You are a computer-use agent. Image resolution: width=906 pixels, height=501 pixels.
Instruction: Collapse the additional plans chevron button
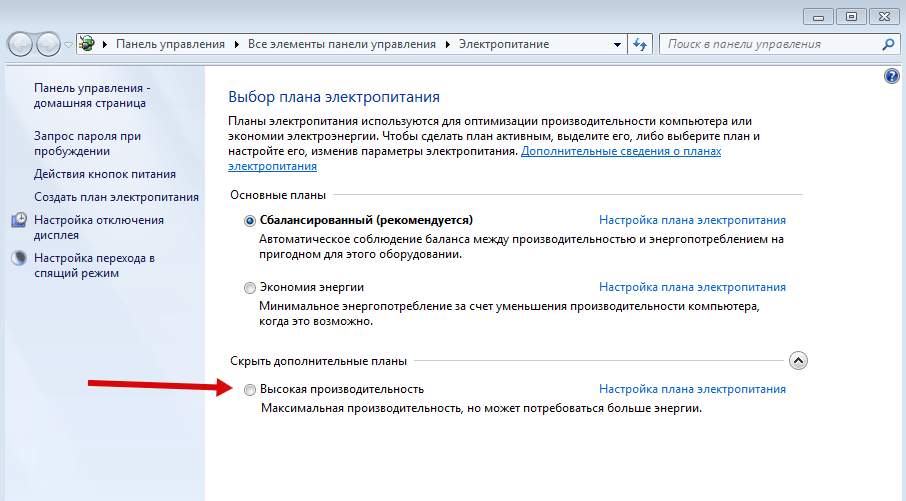[x=798, y=361]
